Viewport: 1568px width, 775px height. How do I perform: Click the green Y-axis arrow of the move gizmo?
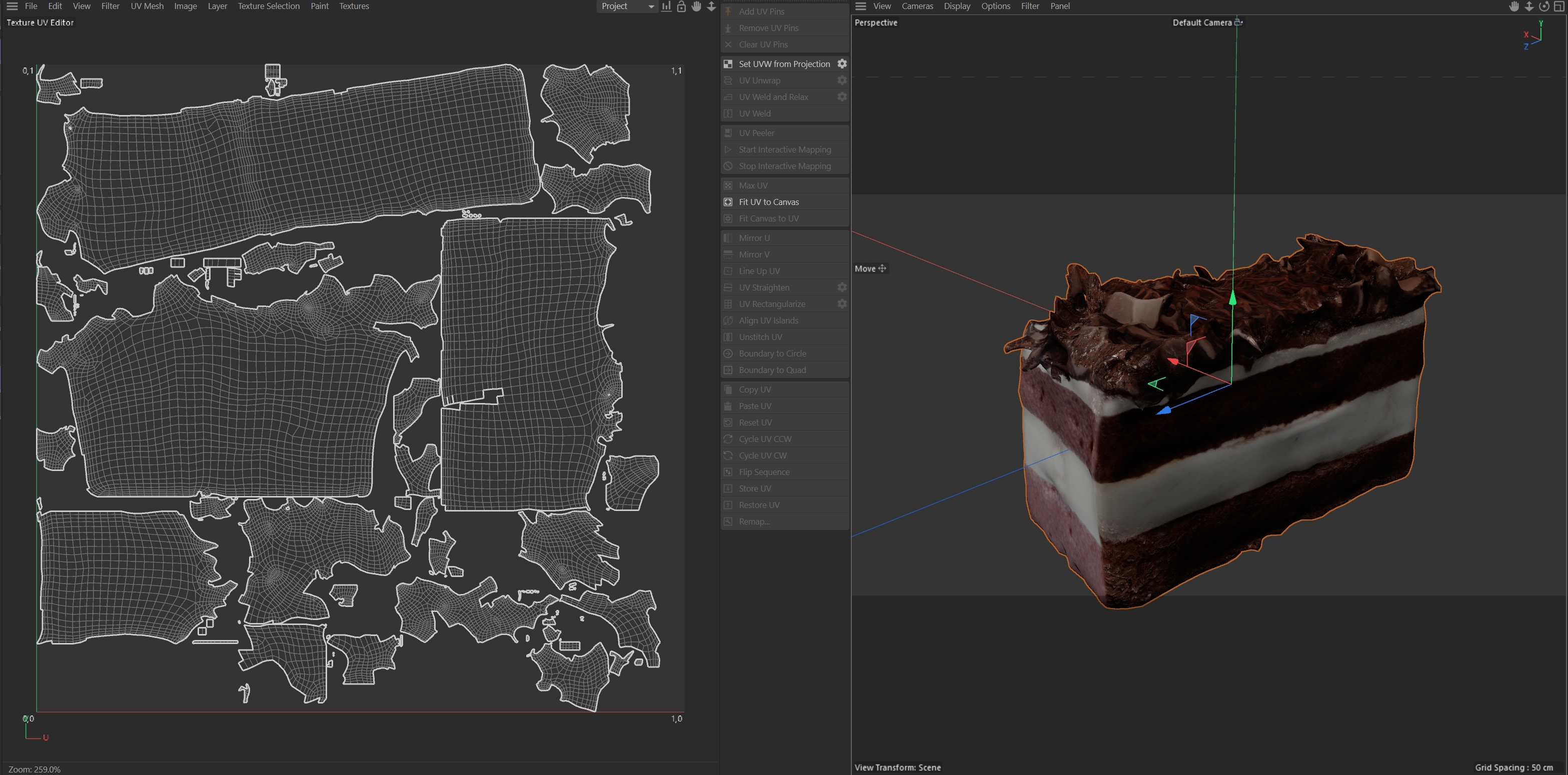[1232, 298]
